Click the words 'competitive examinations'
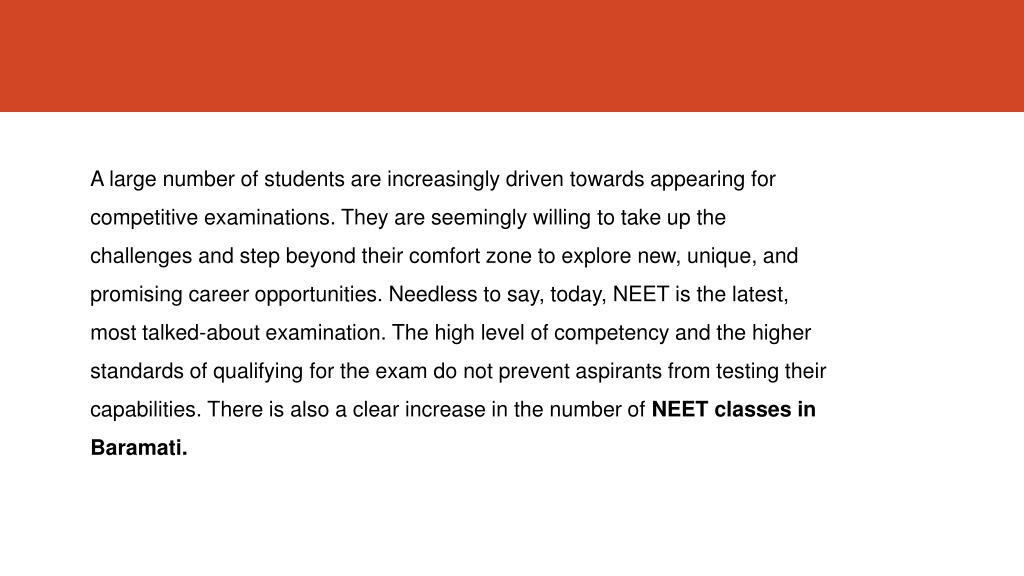The width and height of the screenshot is (1024, 576). click(x=210, y=218)
